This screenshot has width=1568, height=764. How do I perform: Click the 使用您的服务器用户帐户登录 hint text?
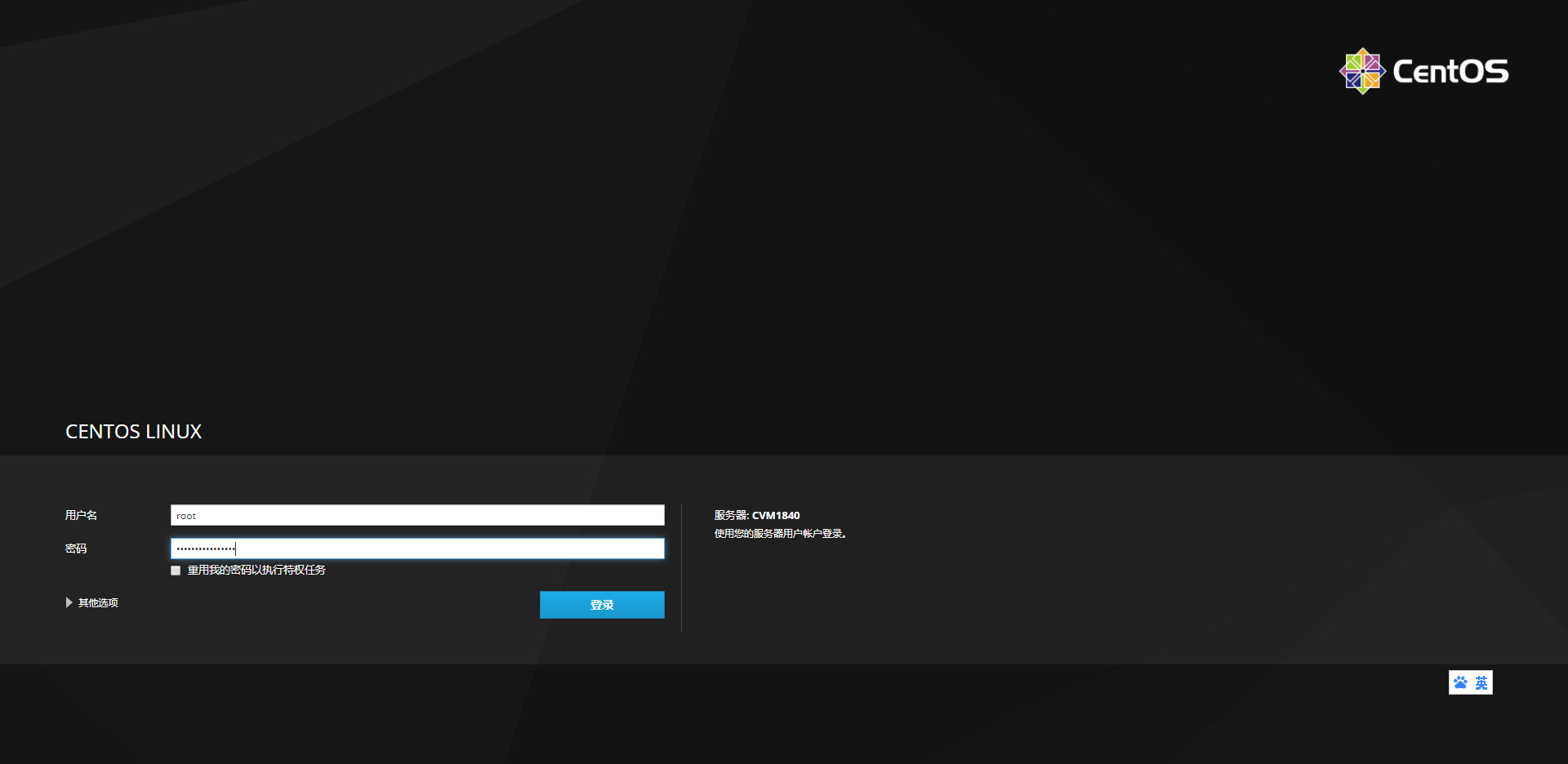click(780, 533)
